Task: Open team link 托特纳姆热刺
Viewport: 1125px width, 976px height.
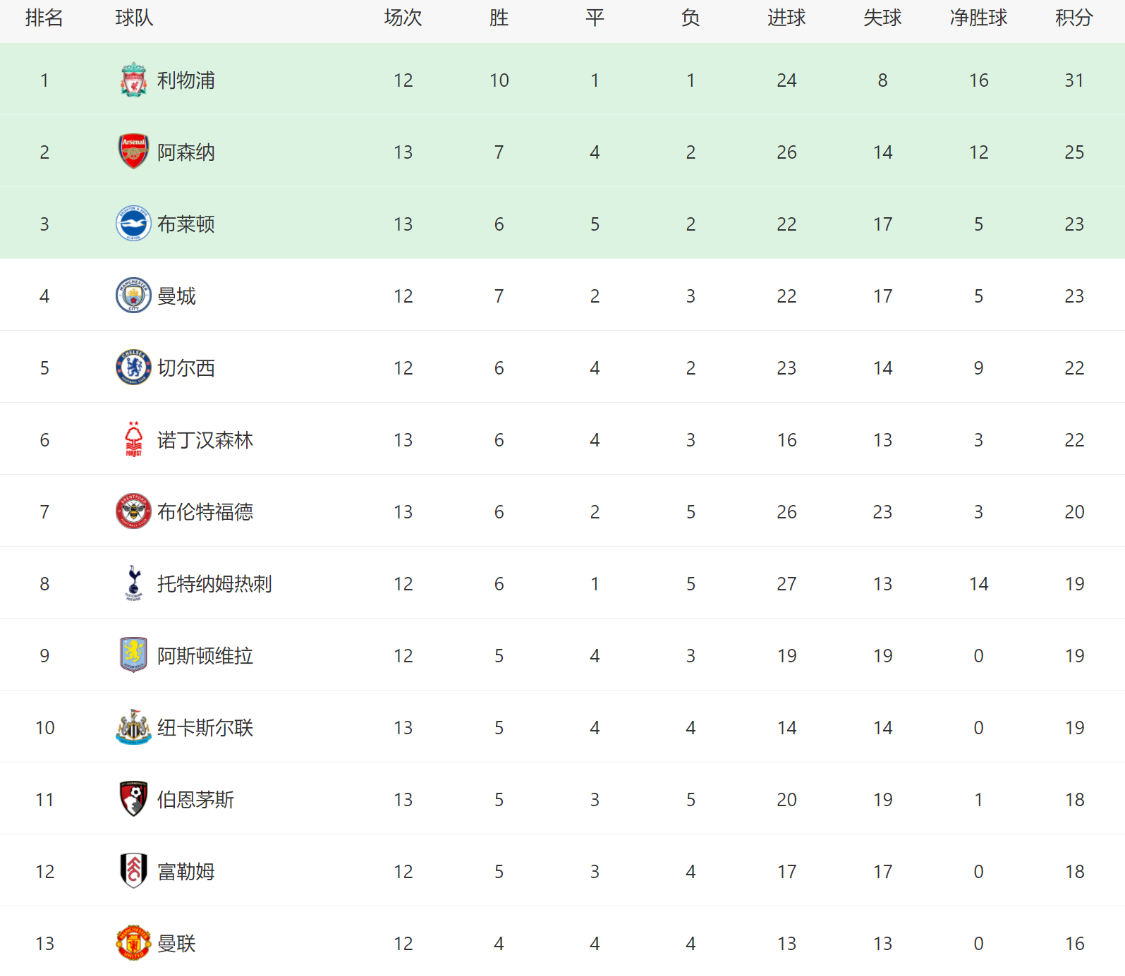Action: coord(215,583)
